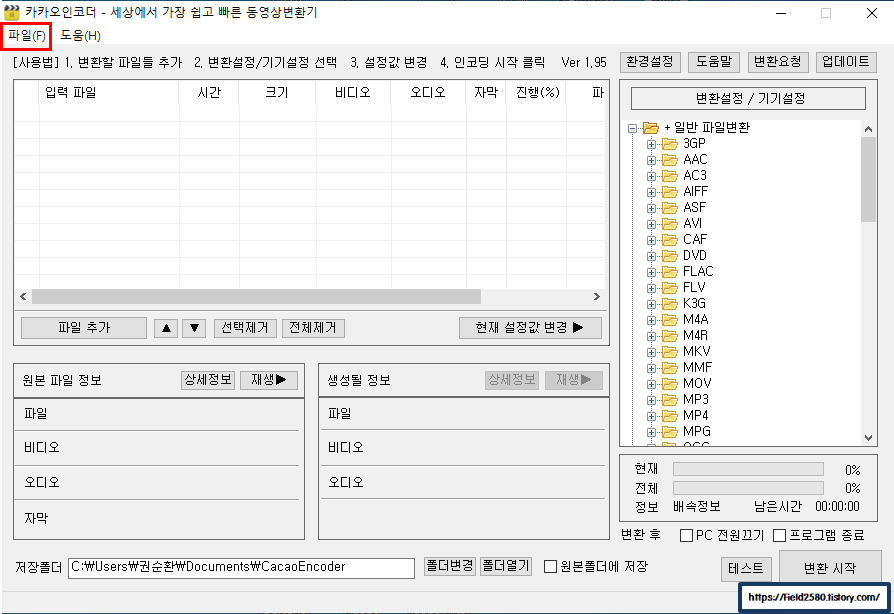The width and height of the screenshot is (894, 614).
Task: Select the M4A folder icon
Action: click(669, 320)
